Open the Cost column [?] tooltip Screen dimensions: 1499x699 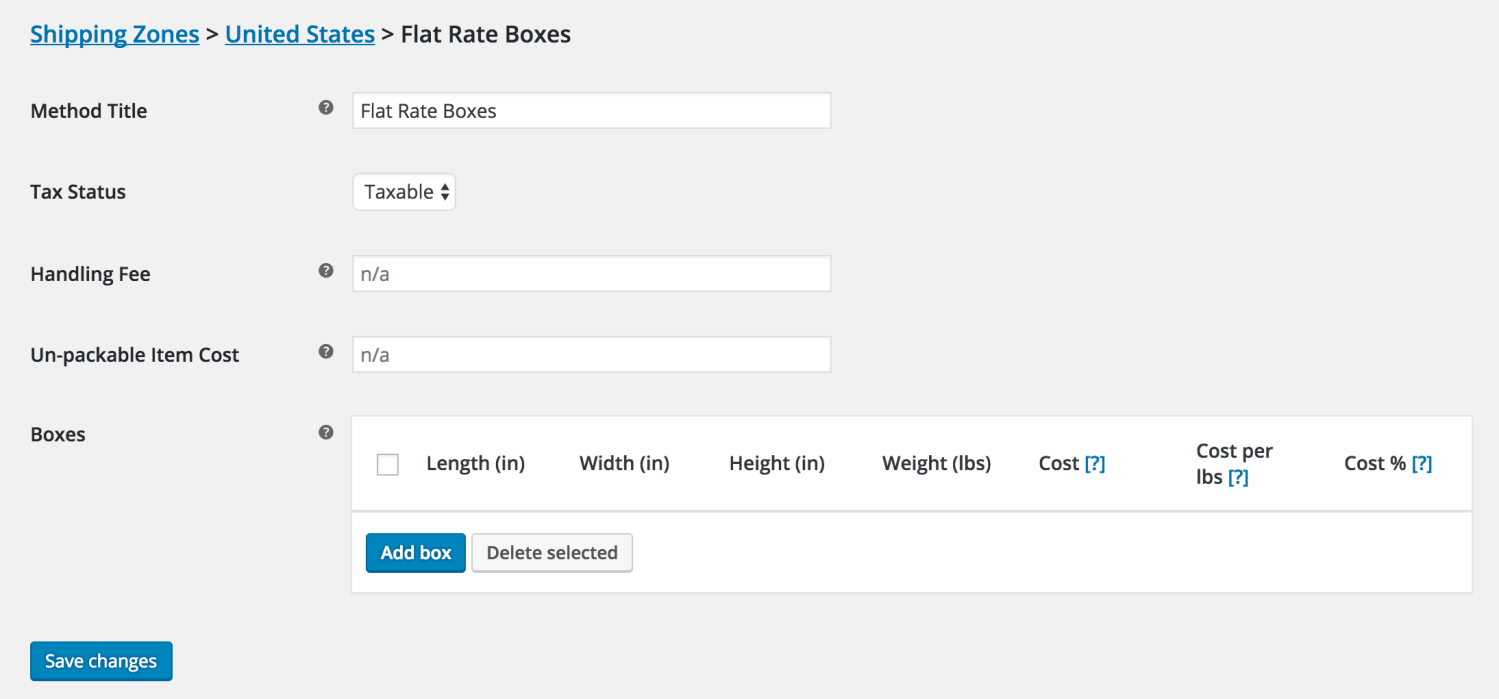tap(1096, 463)
